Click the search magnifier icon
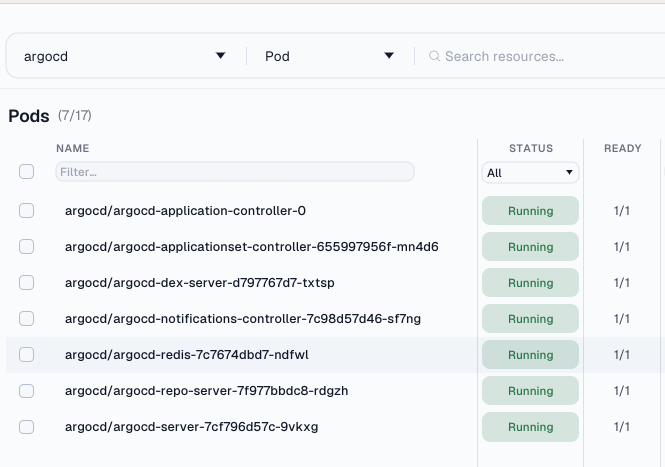The width and height of the screenshot is (665, 467). (434, 56)
